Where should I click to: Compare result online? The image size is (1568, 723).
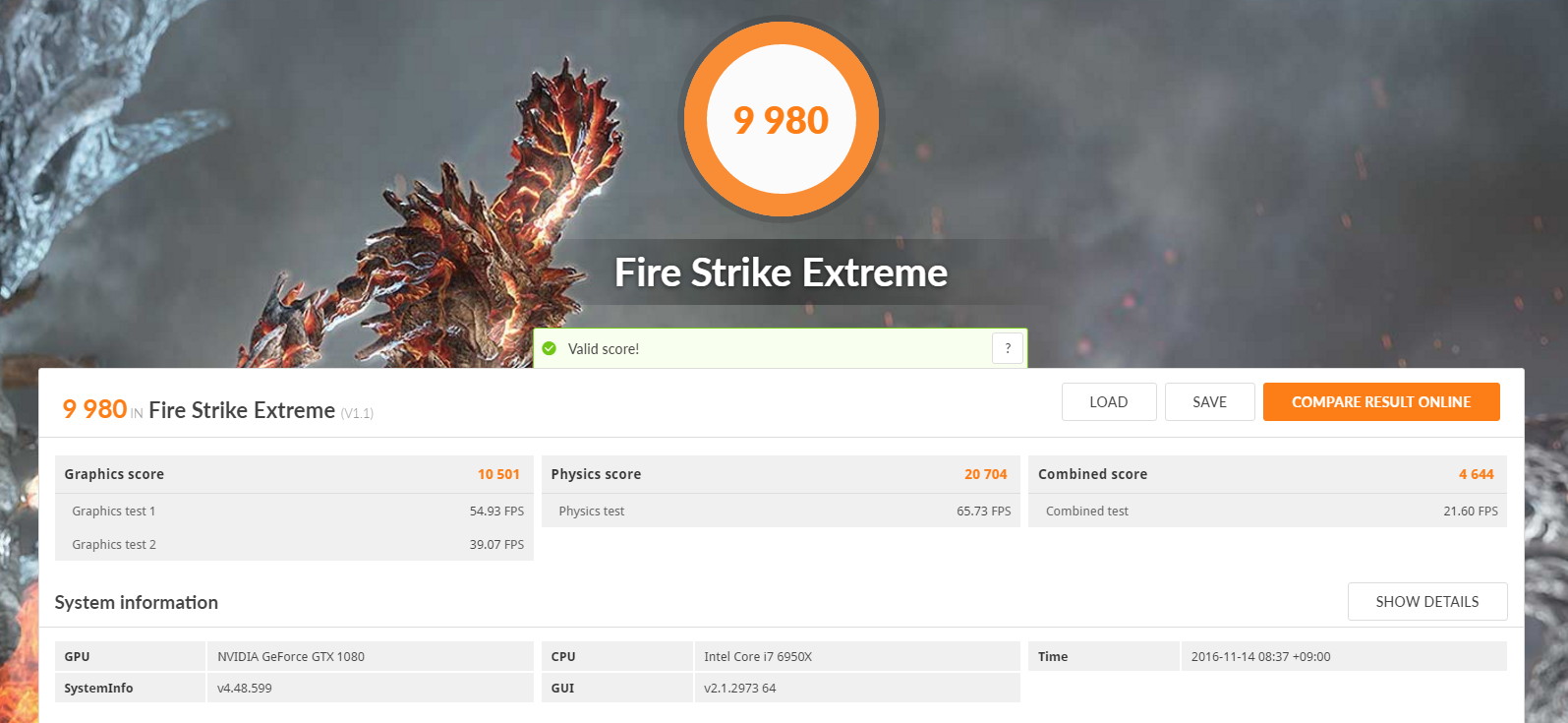[x=1381, y=401]
